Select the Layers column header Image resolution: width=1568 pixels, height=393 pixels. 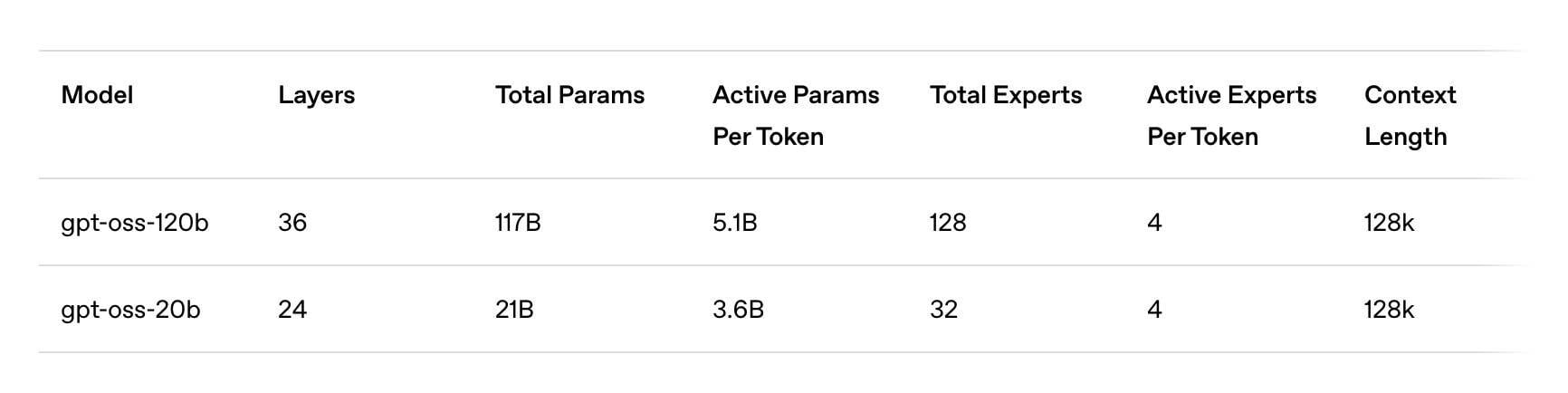click(x=316, y=95)
